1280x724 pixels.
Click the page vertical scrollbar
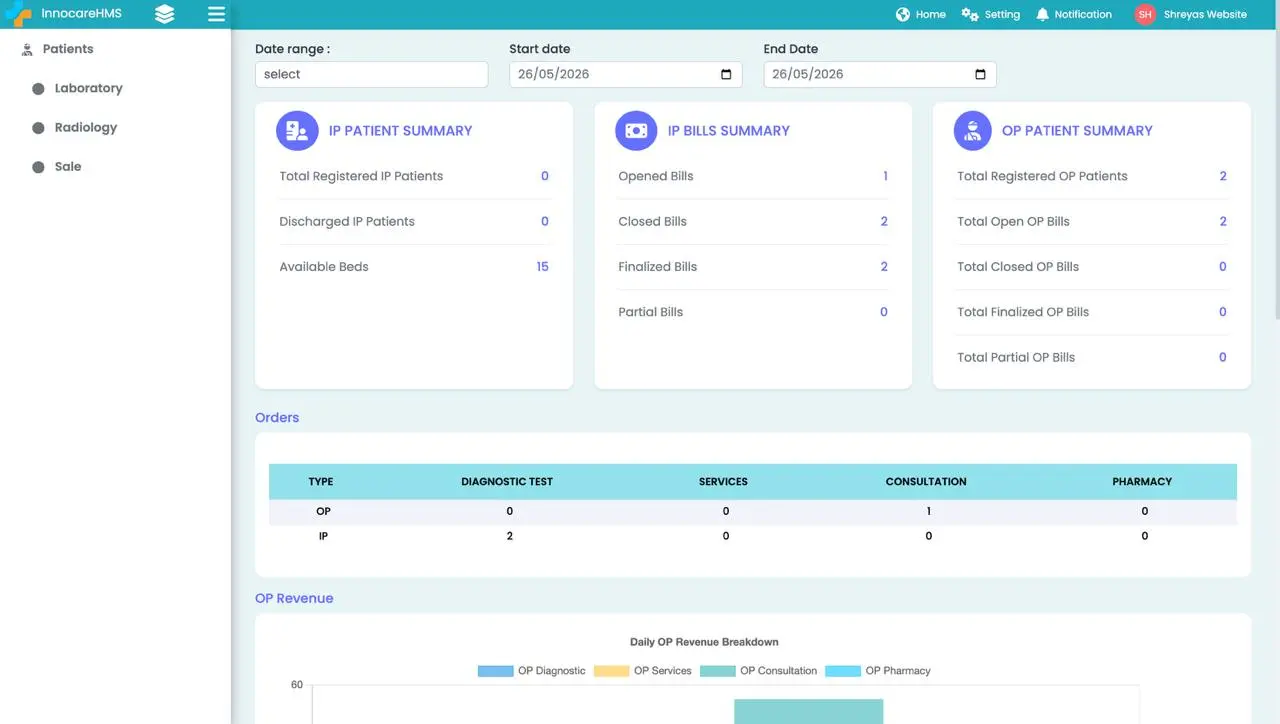point(1276,160)
